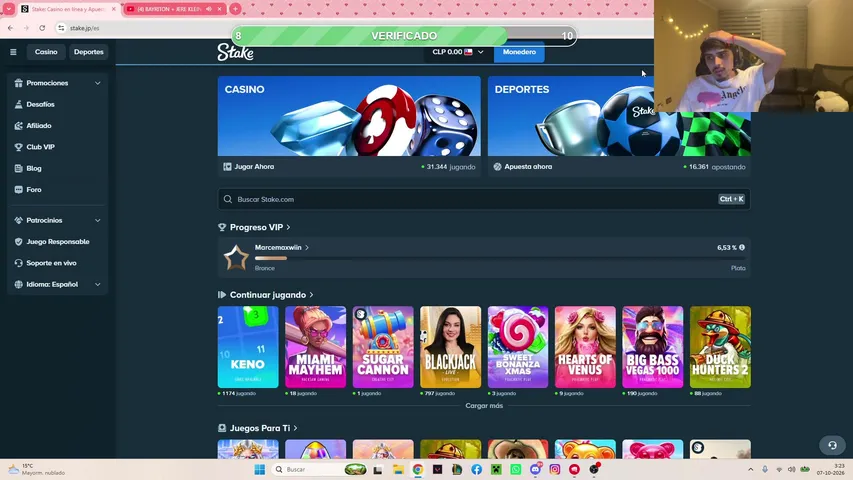
Task: Click the green VERIFICADO progress bar
Action: click(x=404, y=36)
